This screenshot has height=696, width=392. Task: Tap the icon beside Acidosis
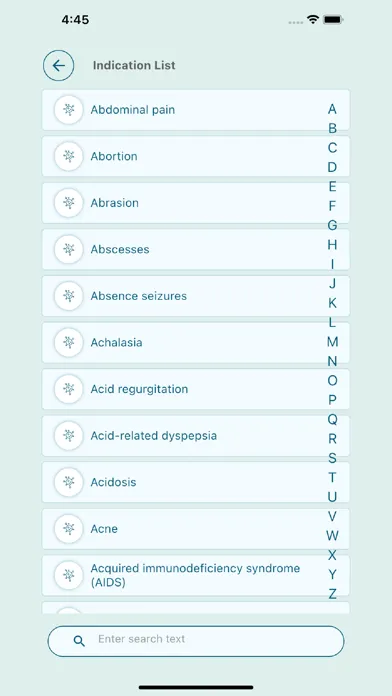click(68, 482)
